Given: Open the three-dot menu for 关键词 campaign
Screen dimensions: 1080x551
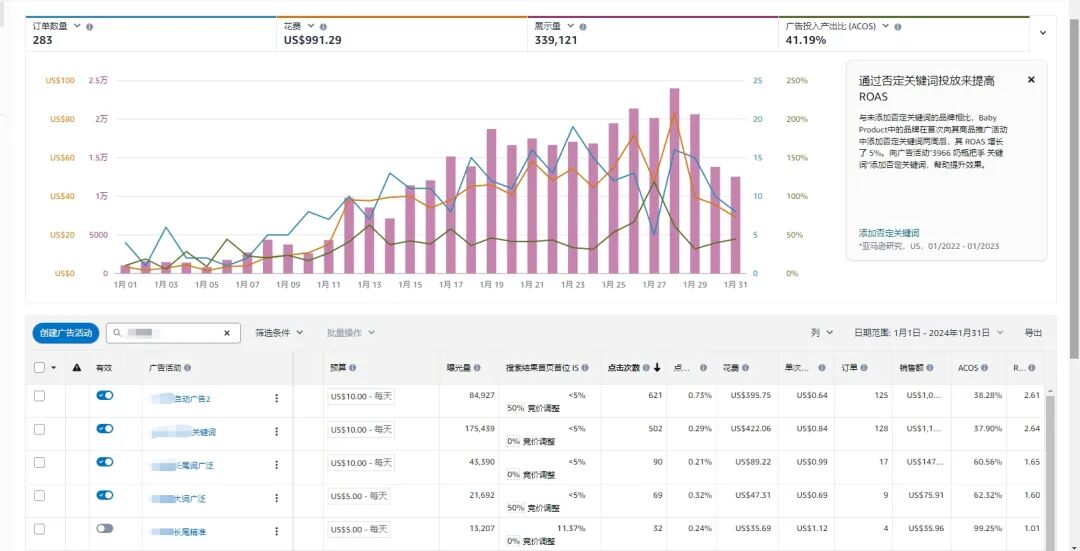Looking at the screenshot, I should 276,431.
